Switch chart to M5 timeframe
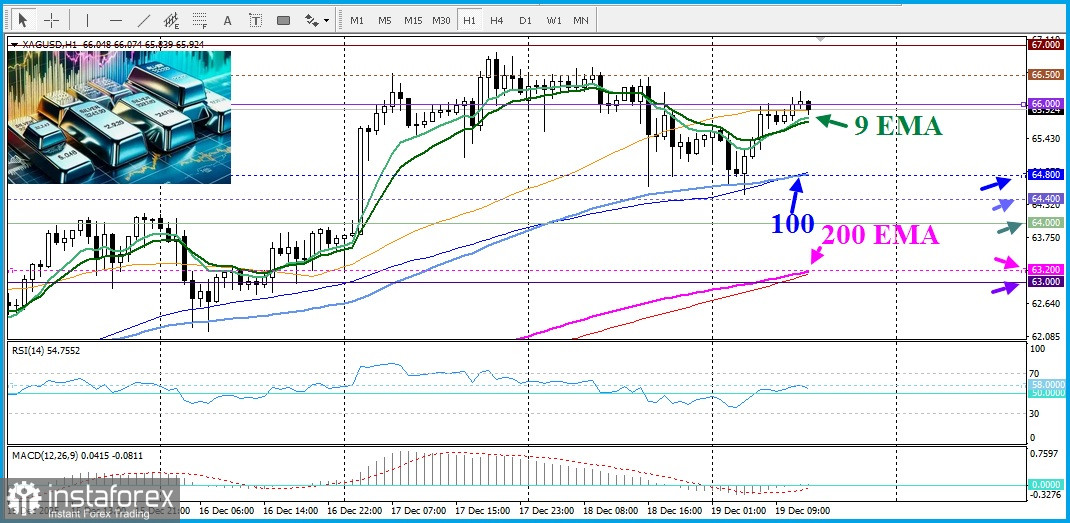This screenshot has width=1070, height=523. pos(385,20)
